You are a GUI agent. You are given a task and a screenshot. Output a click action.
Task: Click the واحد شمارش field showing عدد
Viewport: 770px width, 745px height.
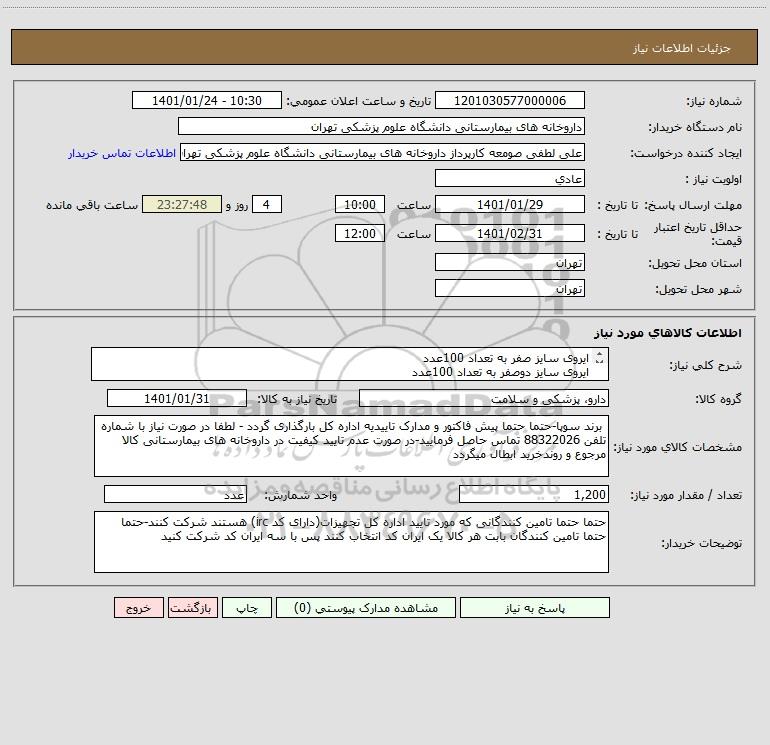(x=175, y=495)
